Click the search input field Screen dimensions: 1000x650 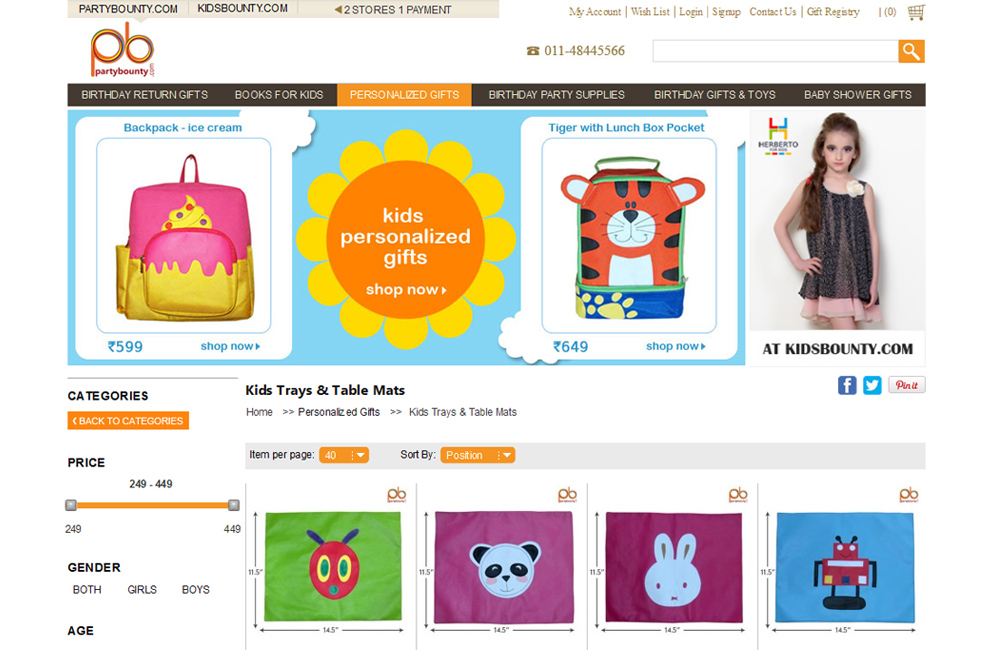click(x=776, y=51)
